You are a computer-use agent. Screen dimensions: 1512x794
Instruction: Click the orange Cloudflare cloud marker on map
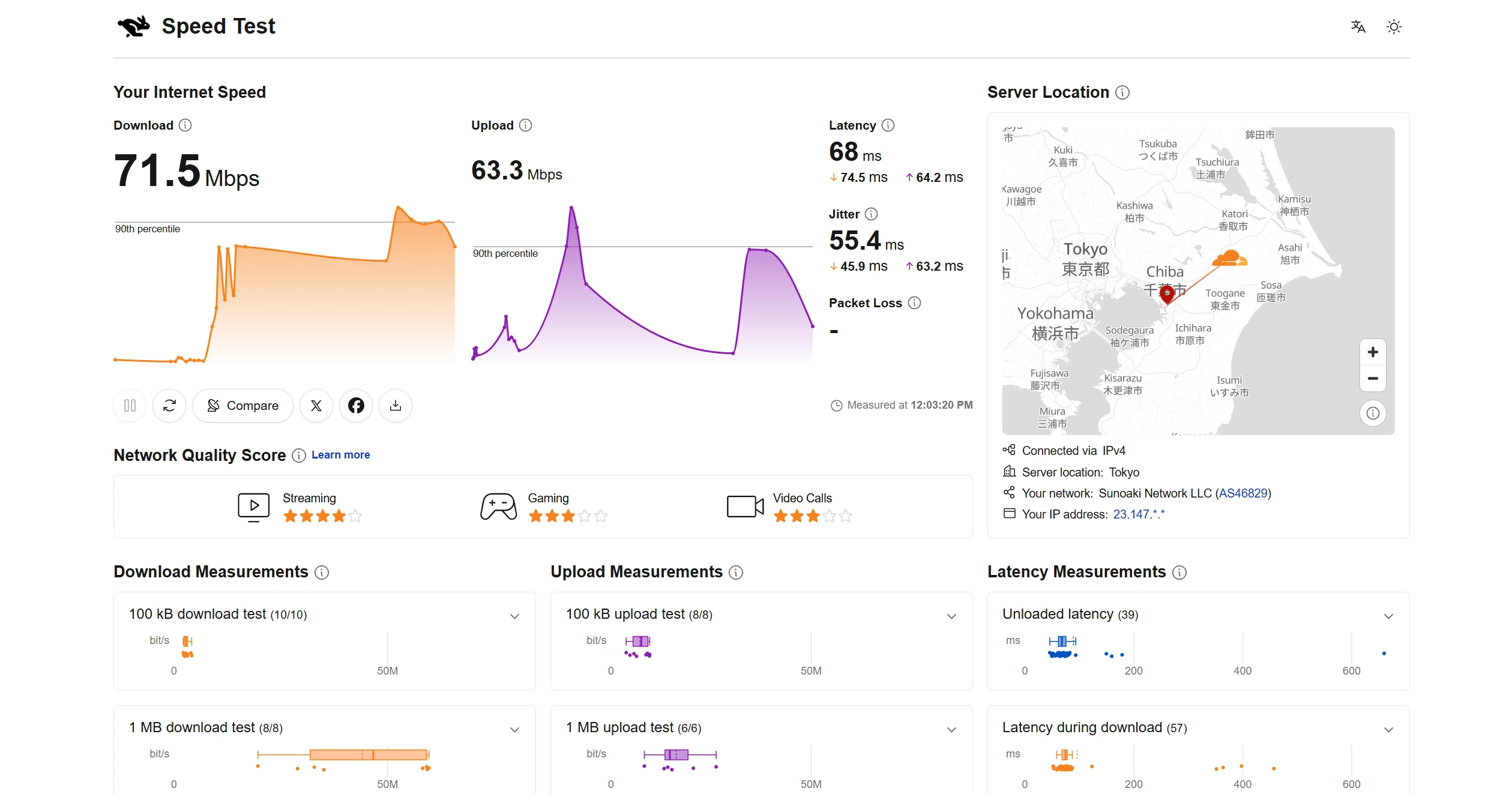tap(1229, 259)
